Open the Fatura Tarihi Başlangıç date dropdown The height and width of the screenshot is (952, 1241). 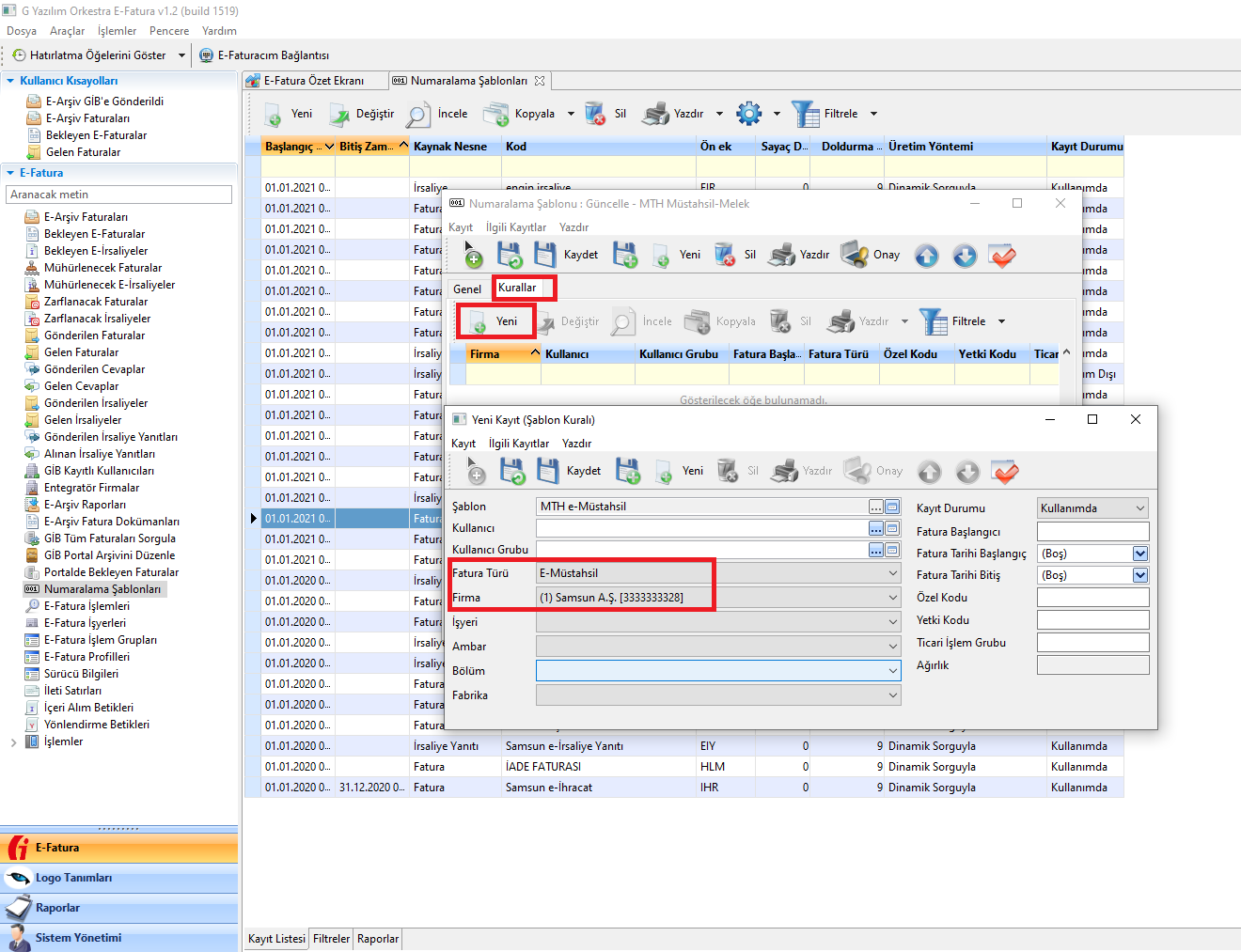point(1140,554)
